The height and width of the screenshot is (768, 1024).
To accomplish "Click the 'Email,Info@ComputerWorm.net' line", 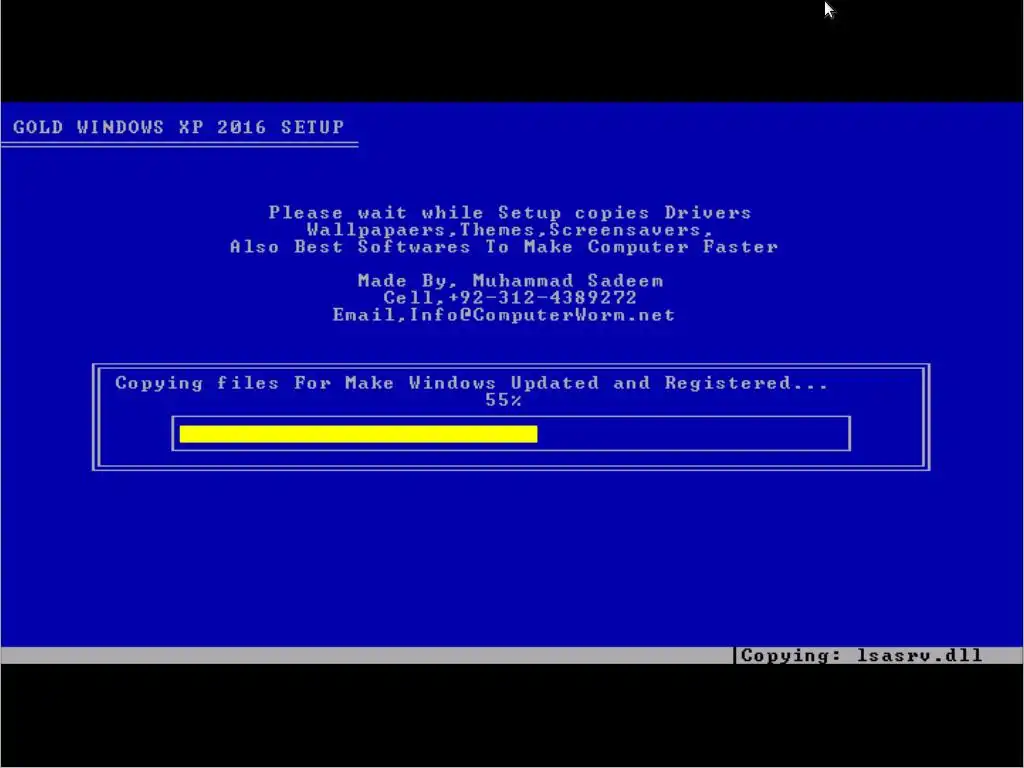I will [x=504, y=315].
